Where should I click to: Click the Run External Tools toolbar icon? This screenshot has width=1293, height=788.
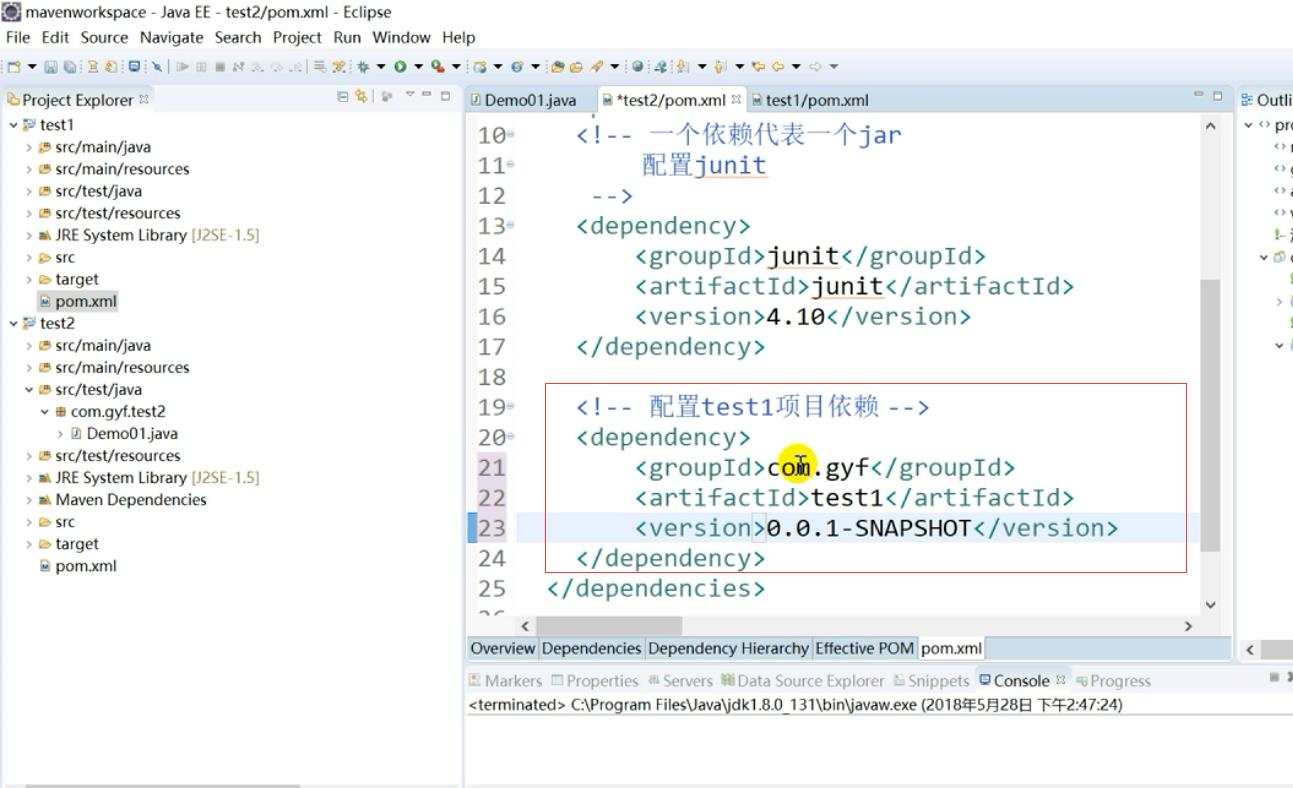tap(437, 67)
